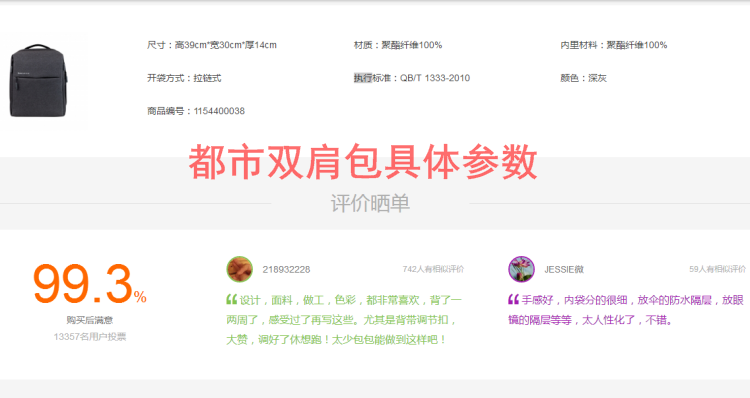Screen dimensions: 750x398
Task: Click the purple review beginning 手感好，内袋分的很细
Action: pos(626,310)
